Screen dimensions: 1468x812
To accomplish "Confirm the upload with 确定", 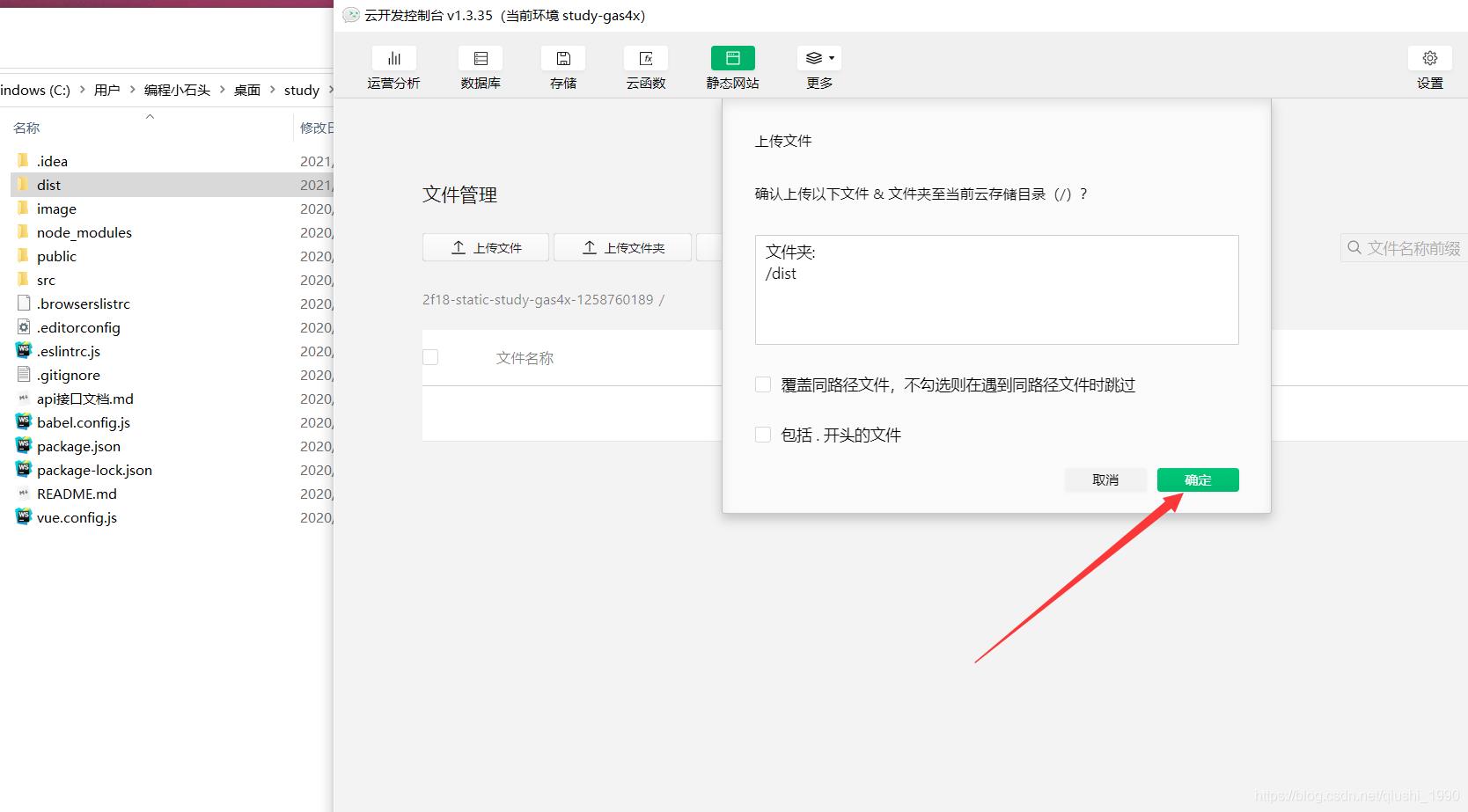I will click(x=1198, y=479).
